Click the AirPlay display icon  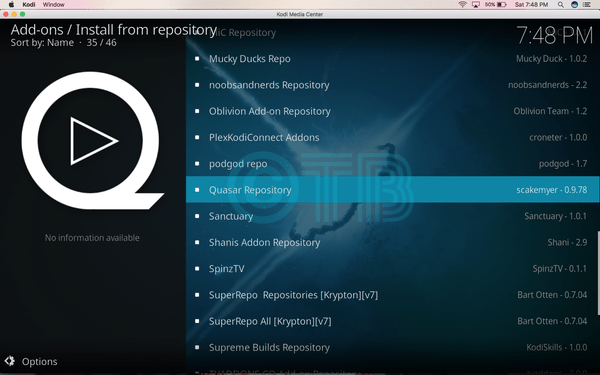coord(476,5)
